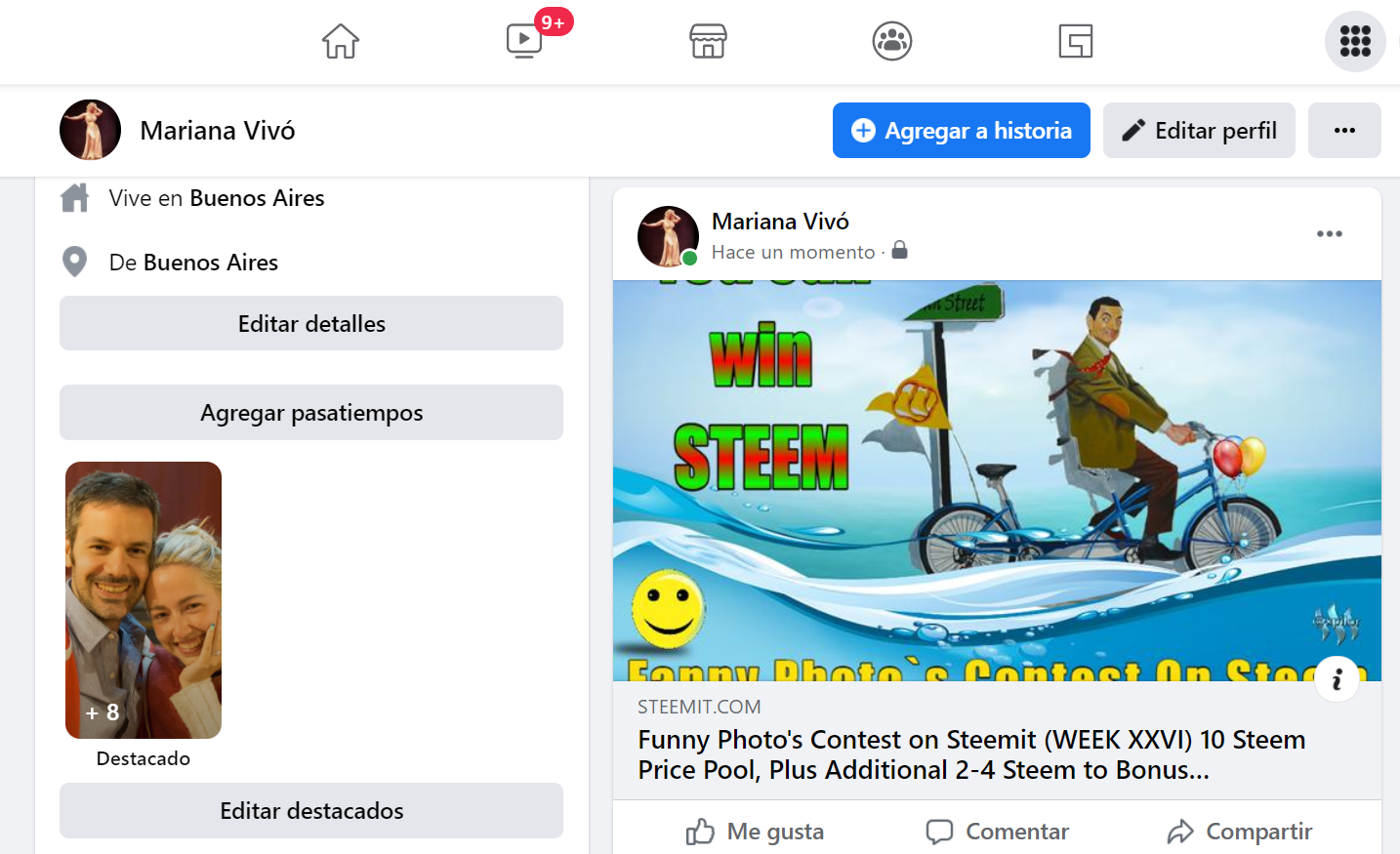Open the post author's profile picture
The width and height of the screenshot is (1400, 854).
click(x=668, y=236)
